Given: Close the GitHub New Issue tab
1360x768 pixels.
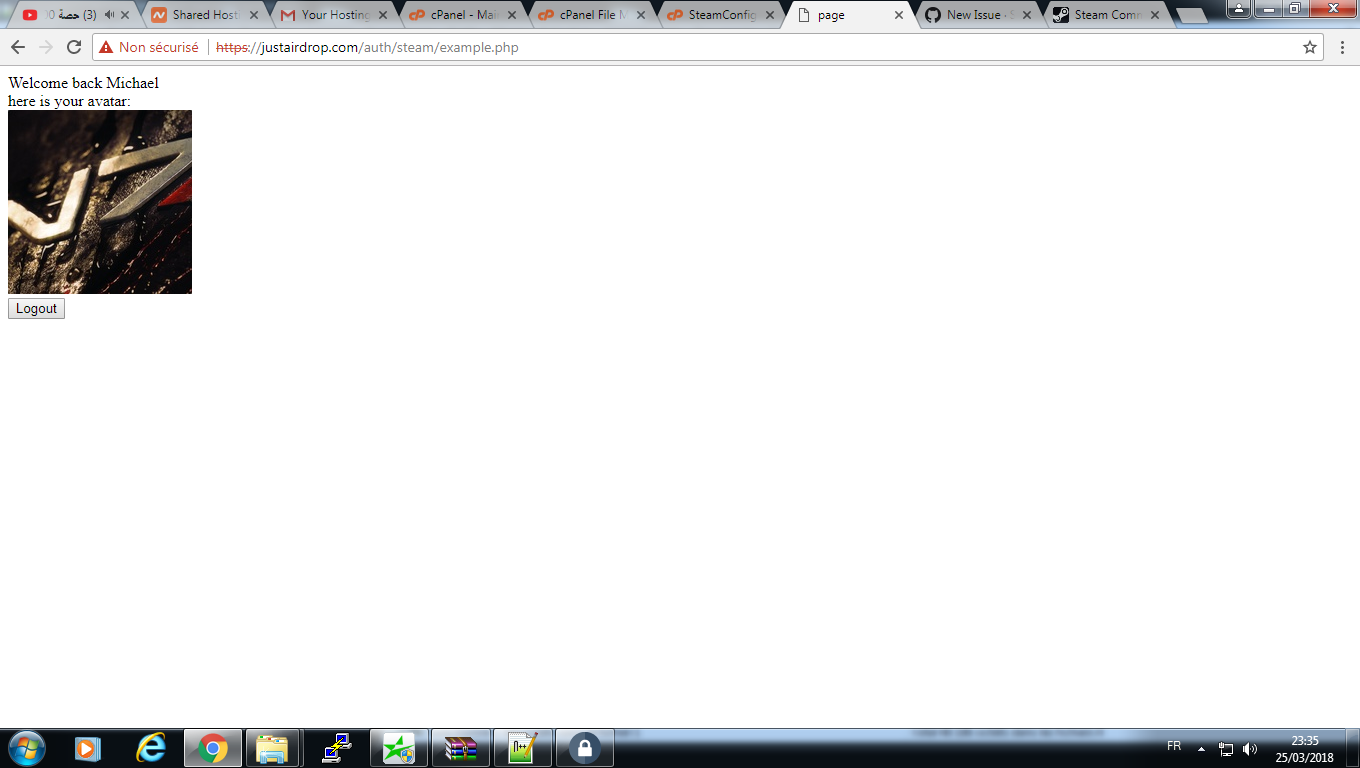Looking at the screenshot, I should tap(1028, 15).
